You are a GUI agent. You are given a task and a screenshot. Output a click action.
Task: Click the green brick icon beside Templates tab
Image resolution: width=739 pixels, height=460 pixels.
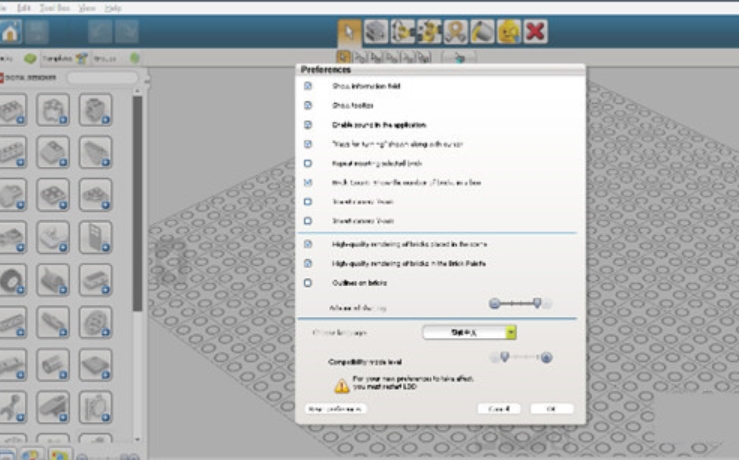pyautogui.click(x=30, y=58)
